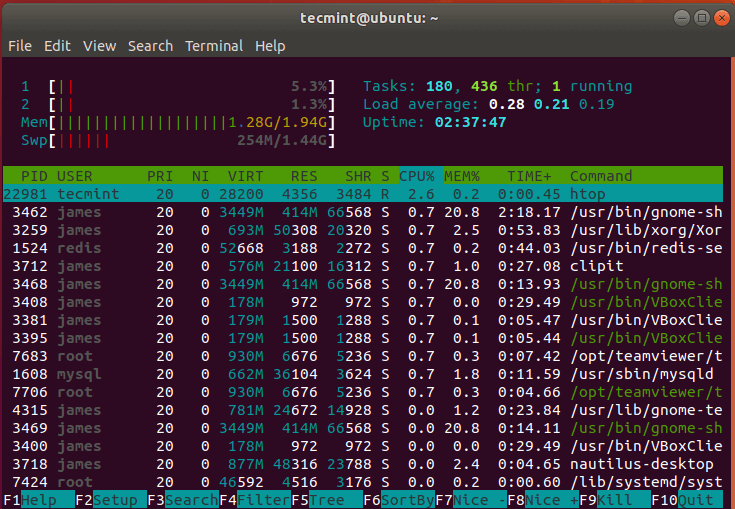The height and width of the screenshot is (509, 735).
Task: Sort by the TIME+ column header
Action: [x=529, y=176]
